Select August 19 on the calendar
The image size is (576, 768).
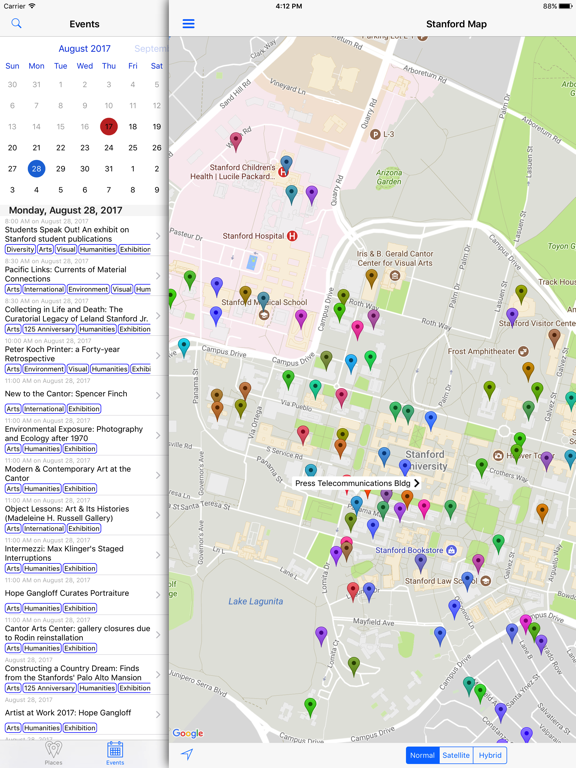click(157, 126)
